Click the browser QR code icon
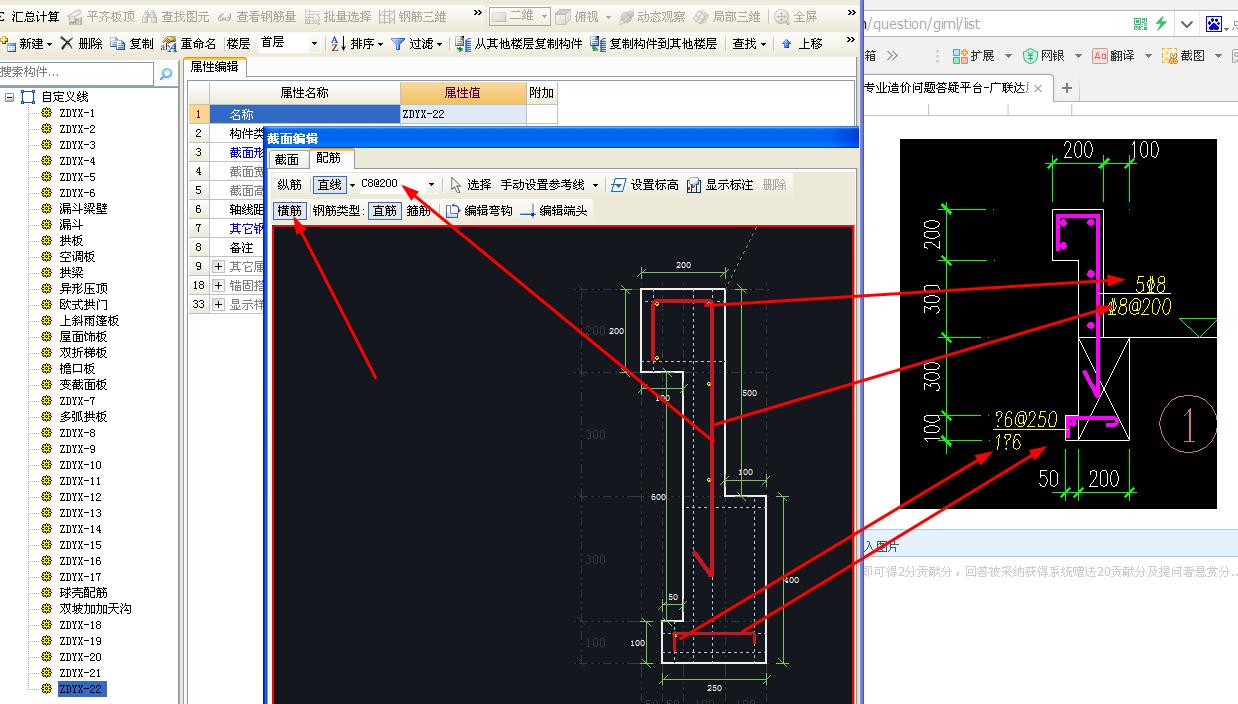The height and width of the screenshot is (704, 1238). point(1141,24)
